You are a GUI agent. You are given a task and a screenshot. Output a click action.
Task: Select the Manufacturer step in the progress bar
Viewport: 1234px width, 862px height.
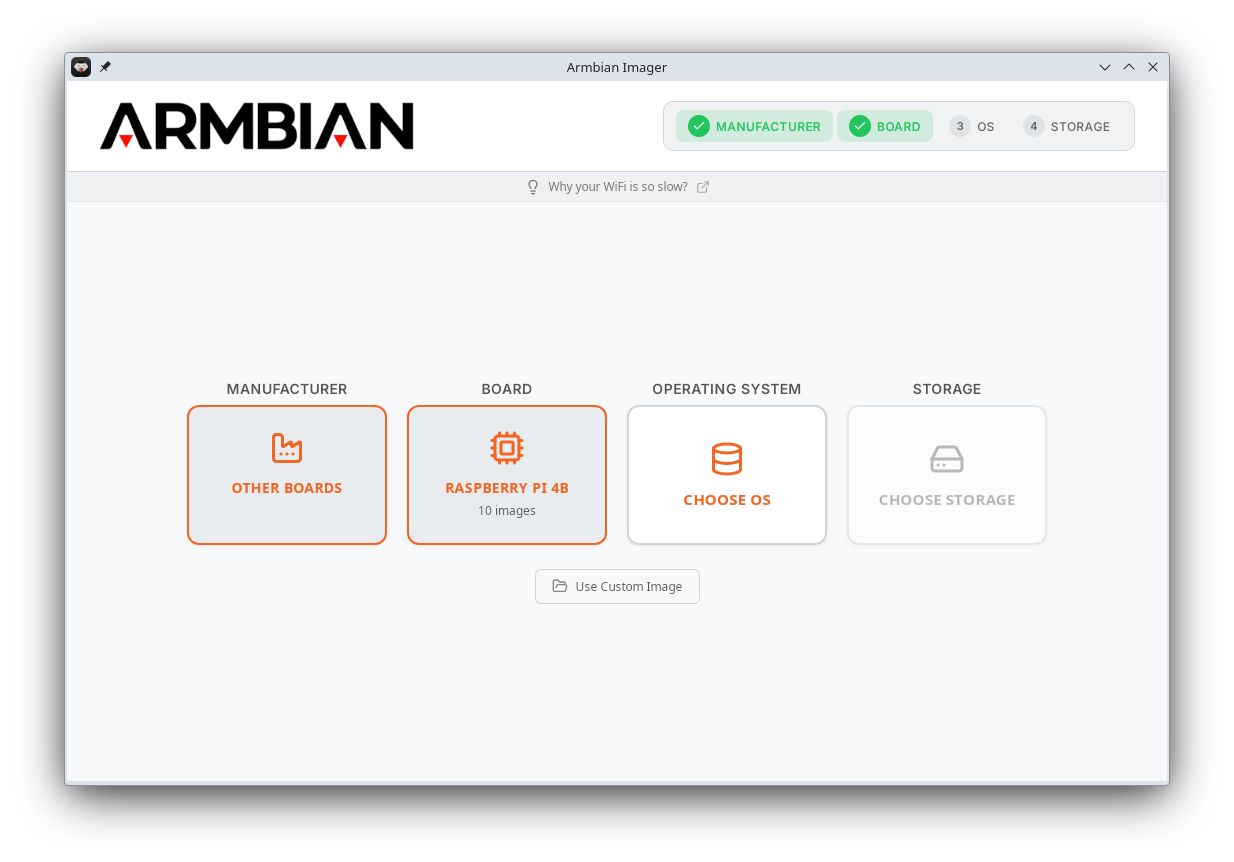[754, 126]
